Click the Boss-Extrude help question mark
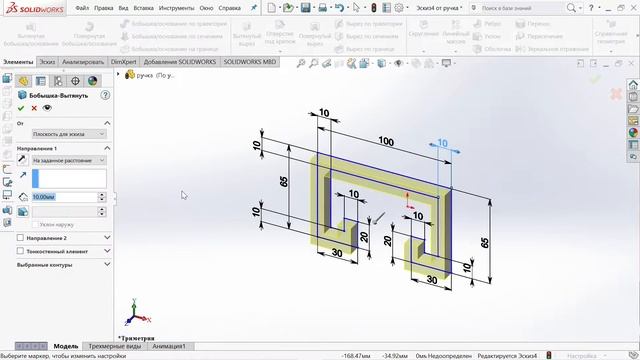Image resolution: width=640 pixels, height=360 pixels. 105,95
